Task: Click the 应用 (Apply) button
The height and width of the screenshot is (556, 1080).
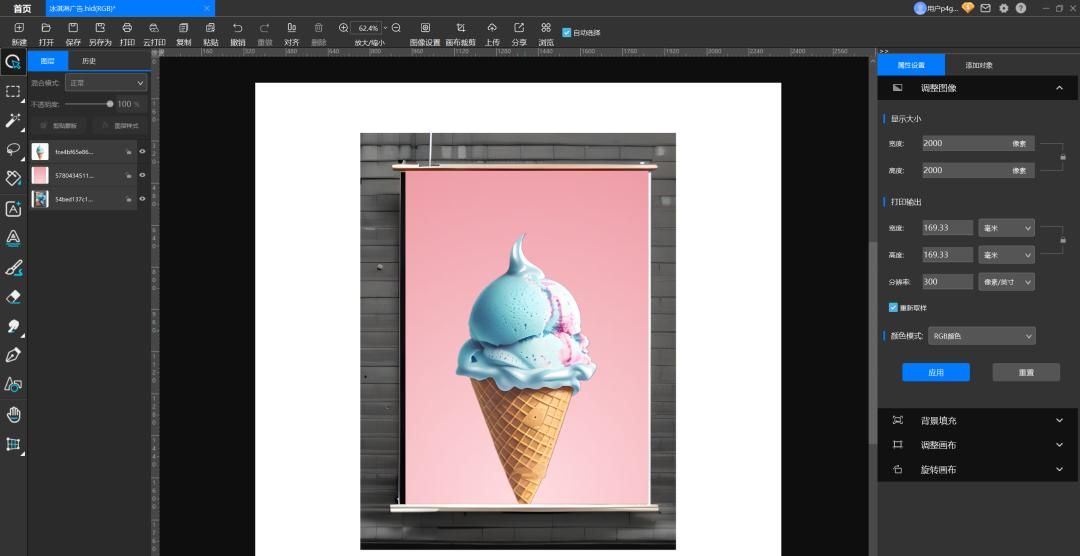Action: (x=935, y=372)
